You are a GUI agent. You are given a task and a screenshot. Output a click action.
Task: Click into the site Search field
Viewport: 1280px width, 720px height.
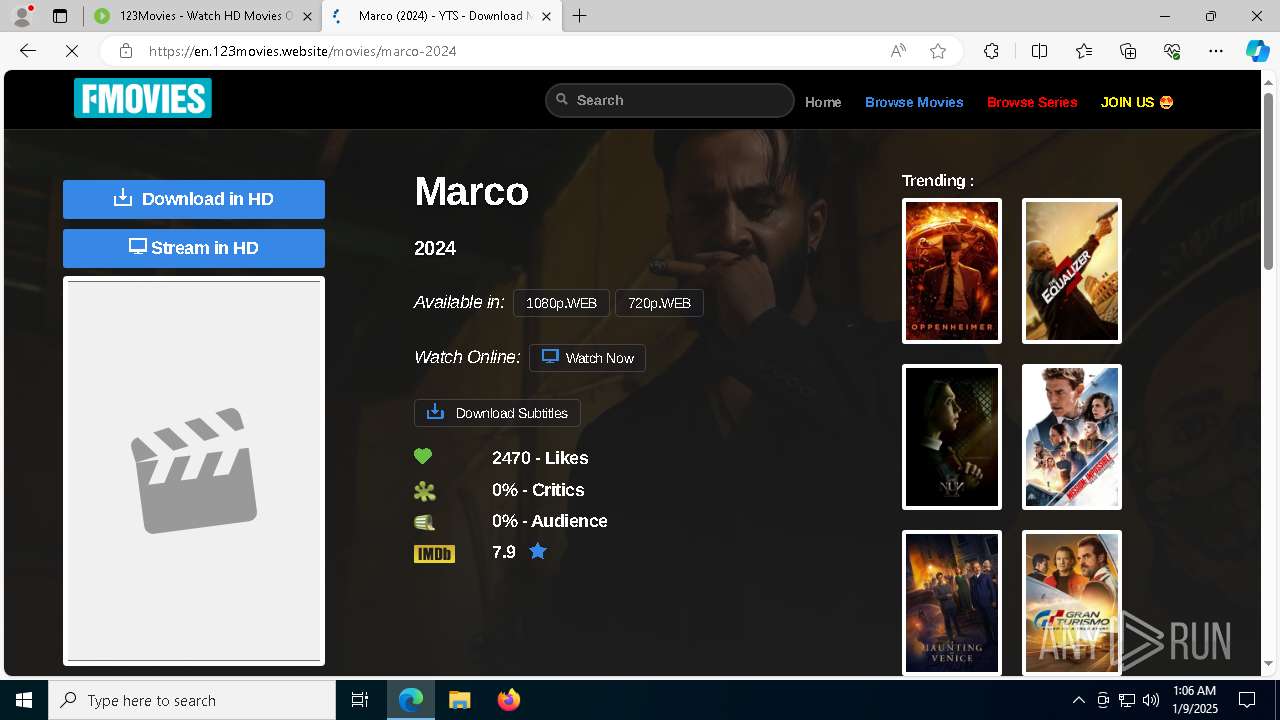coord(670,100)
